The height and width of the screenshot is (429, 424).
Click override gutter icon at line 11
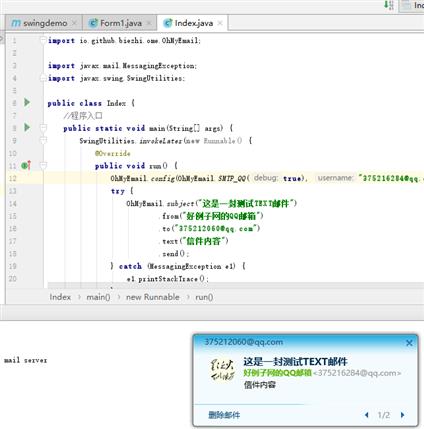(26, 165)
